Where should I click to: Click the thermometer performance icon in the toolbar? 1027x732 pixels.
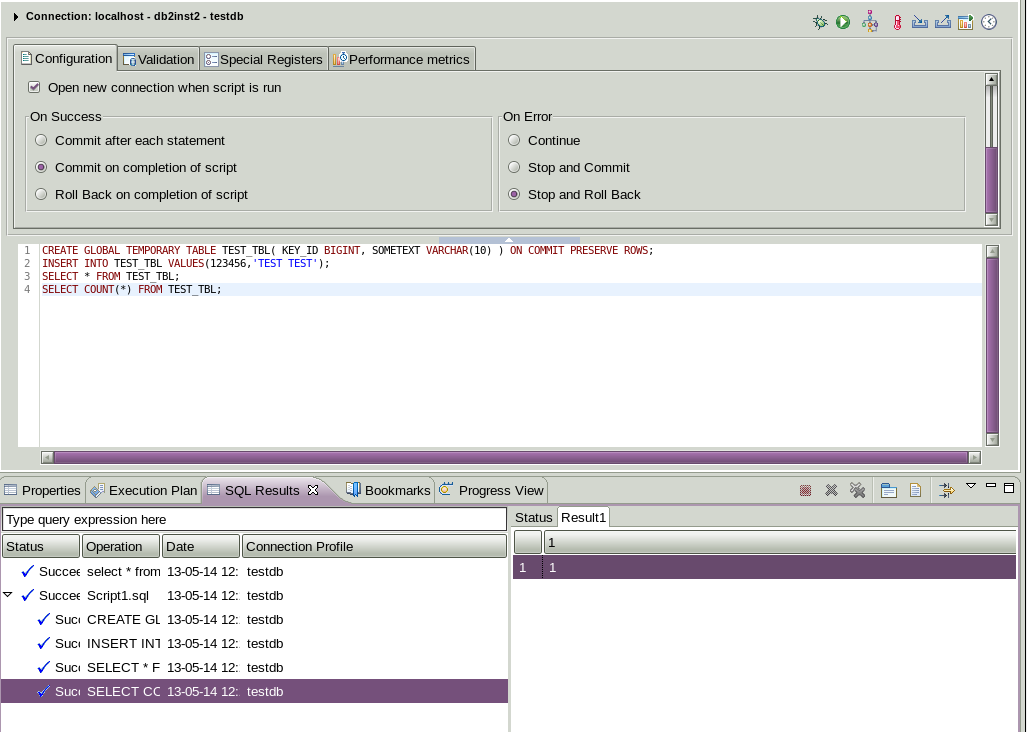898,22
